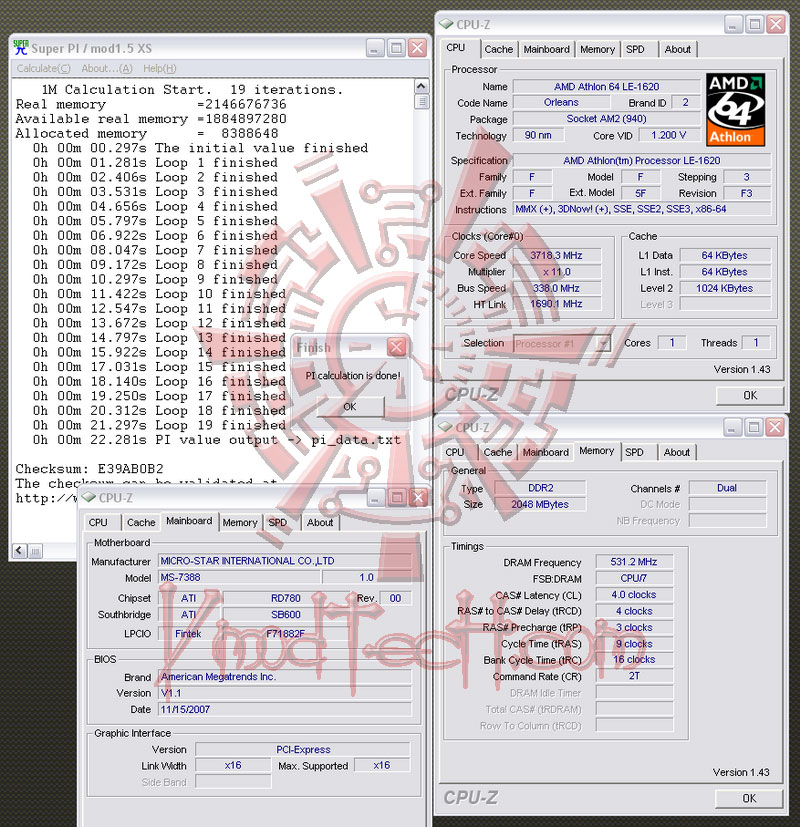Open the Calculate(C) menu in Super PI
This screenshot has height=827, width=800.
pos(43,69)
